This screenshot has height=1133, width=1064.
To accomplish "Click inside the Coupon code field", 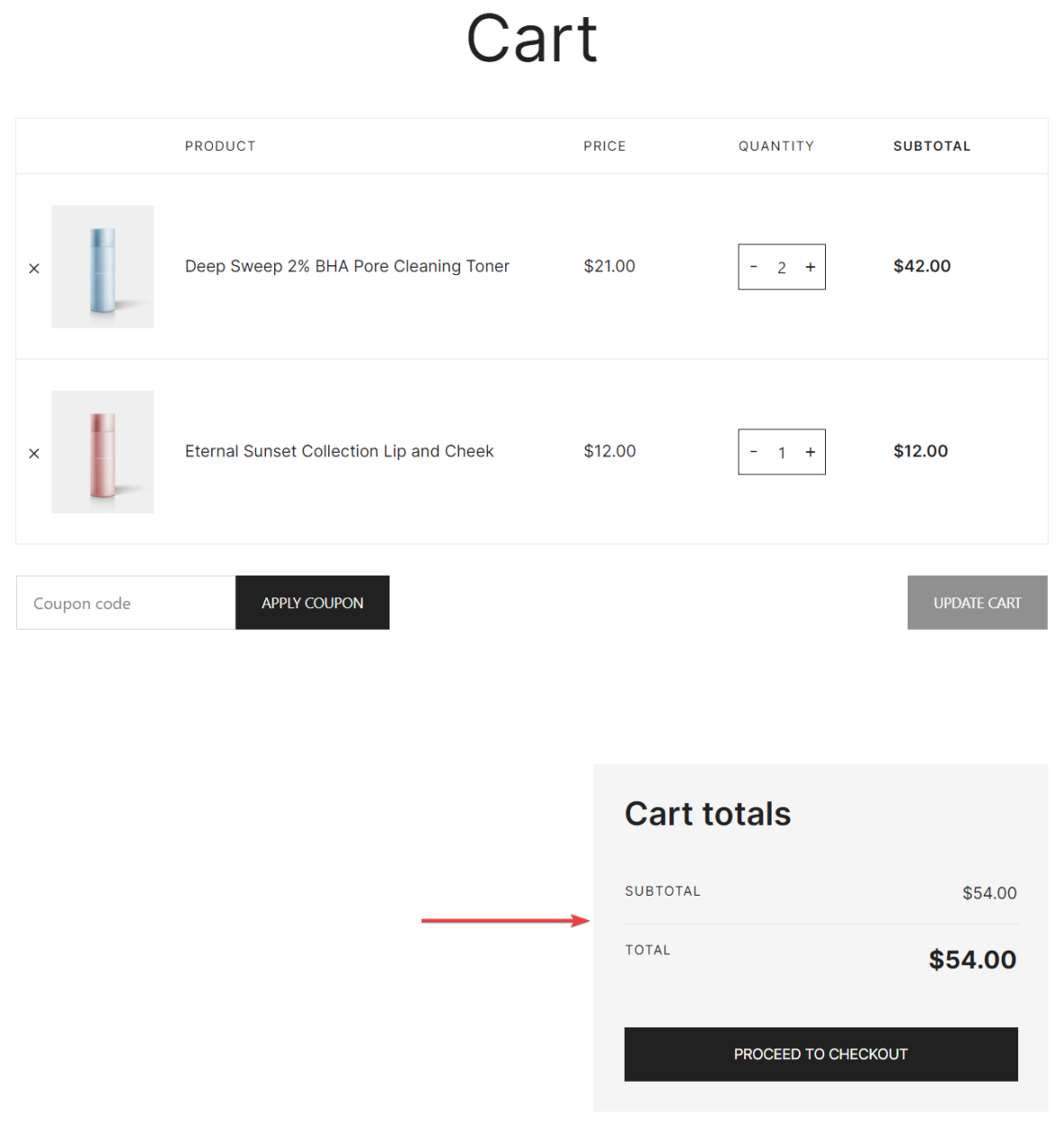I will click(124, 603).
